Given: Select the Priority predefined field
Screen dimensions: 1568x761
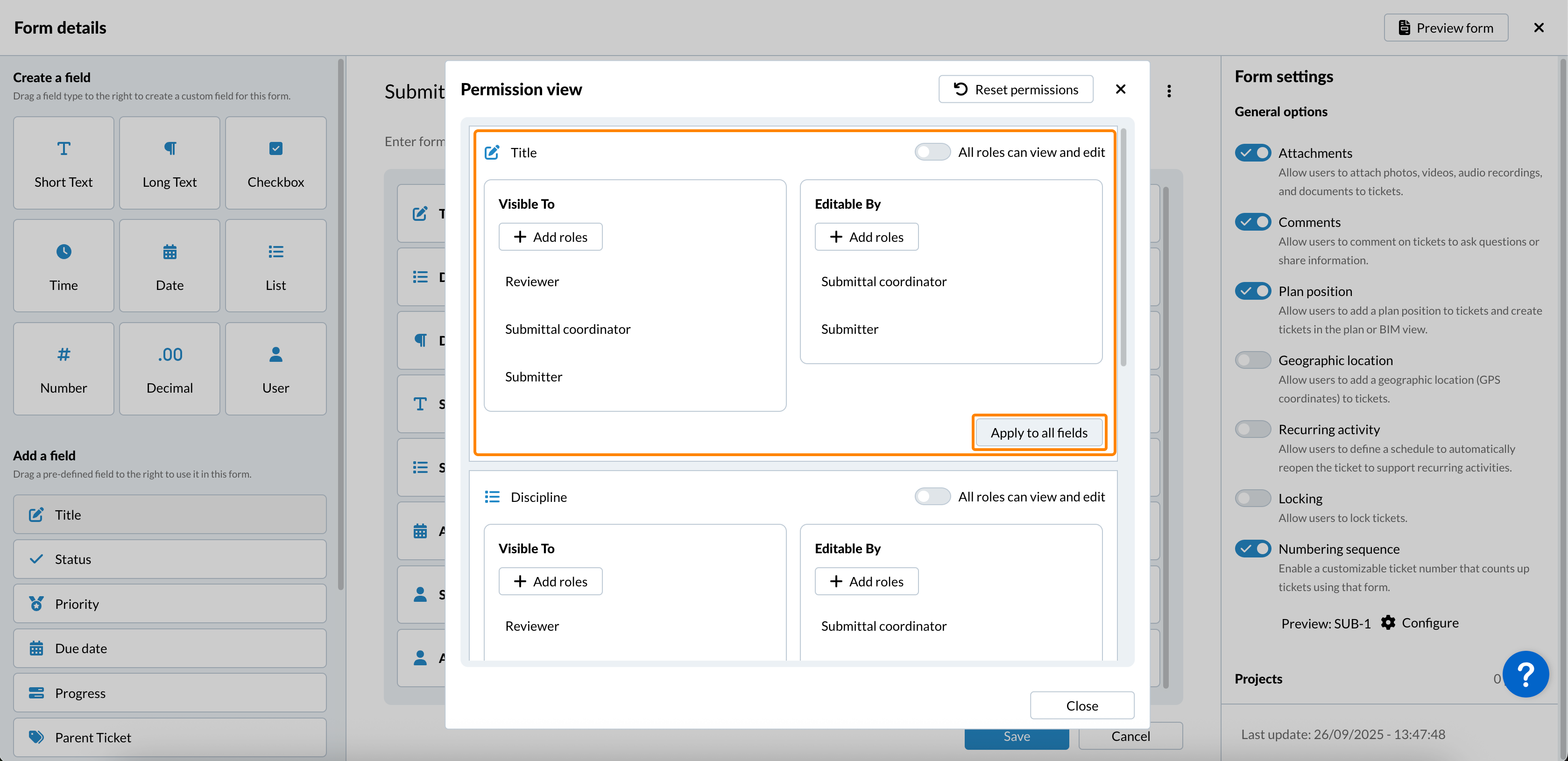Looking at the screenshot, I should 169,603.
